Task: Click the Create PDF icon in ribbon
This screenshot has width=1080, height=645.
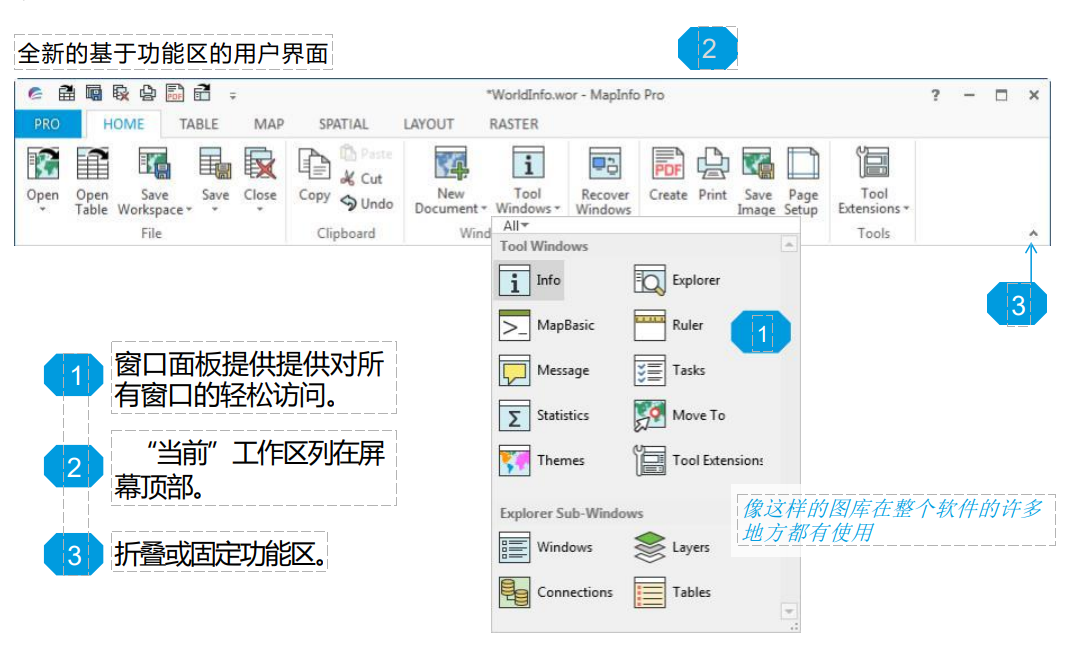Action: pos(668,164)
